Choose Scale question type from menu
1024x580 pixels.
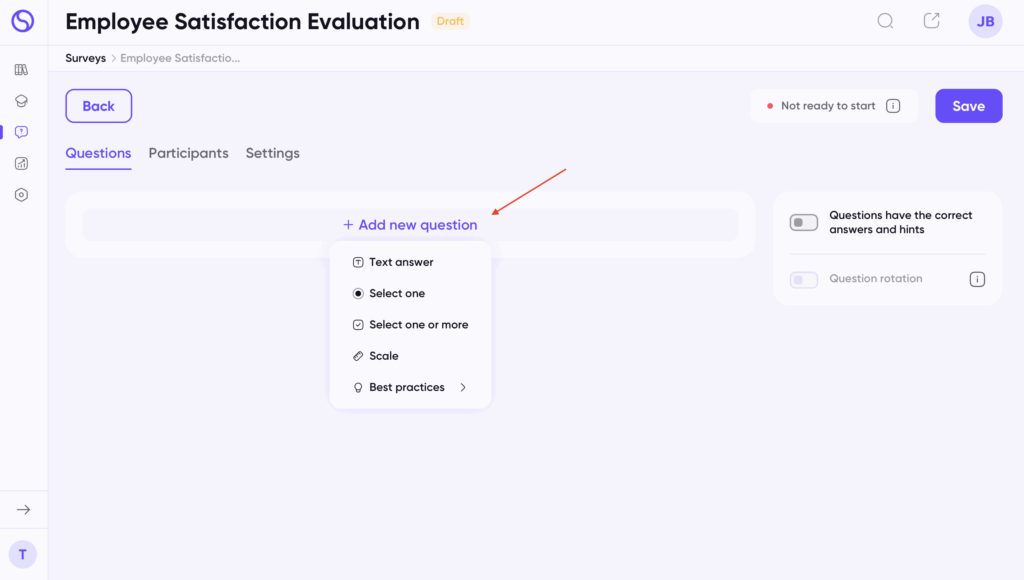click(x=383, y=356)
